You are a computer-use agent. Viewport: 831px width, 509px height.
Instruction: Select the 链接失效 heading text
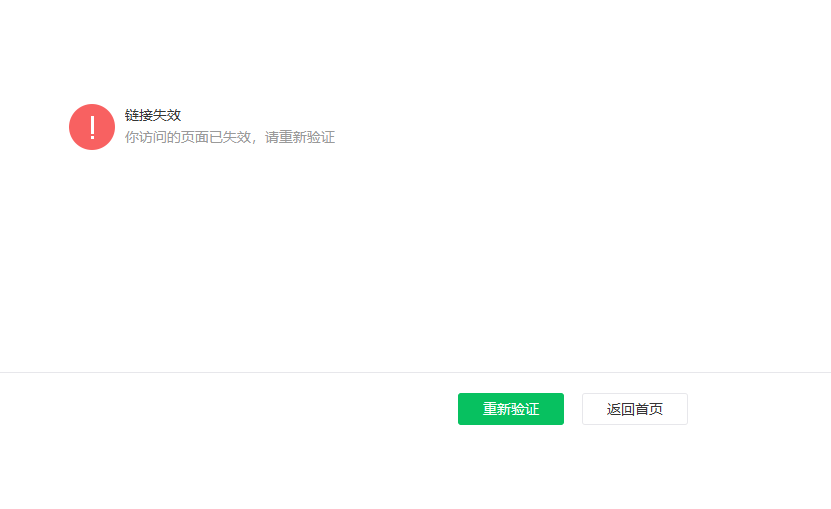pos(153,115)
